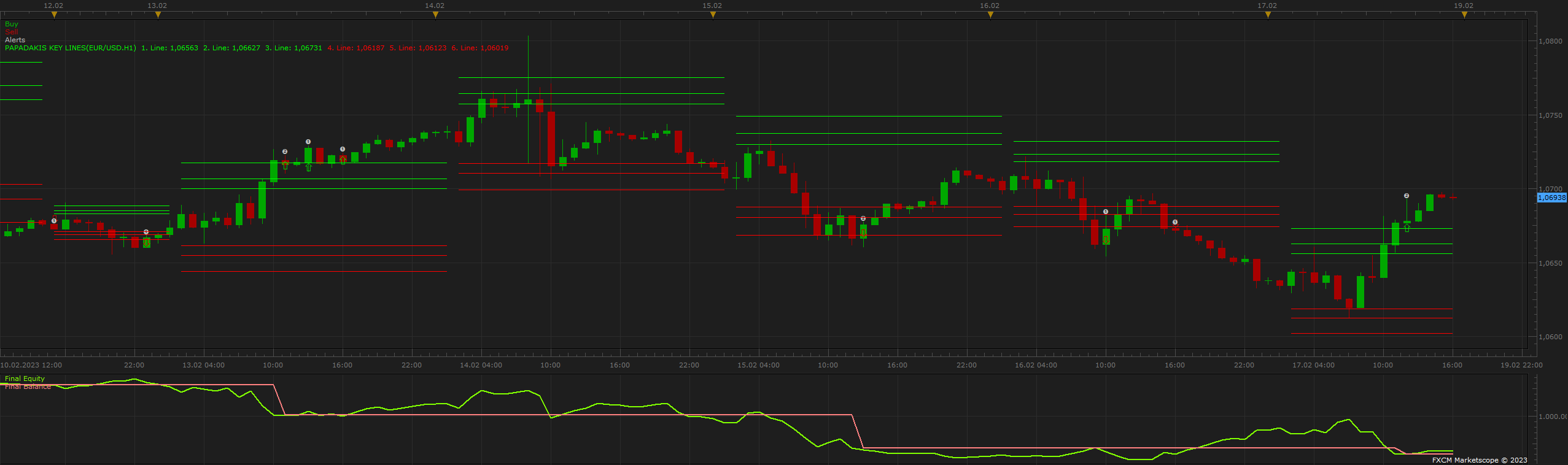1568x465 pixels.
Task: Click the '17.02 04:00' time axis label
Action: (1313, 365)
